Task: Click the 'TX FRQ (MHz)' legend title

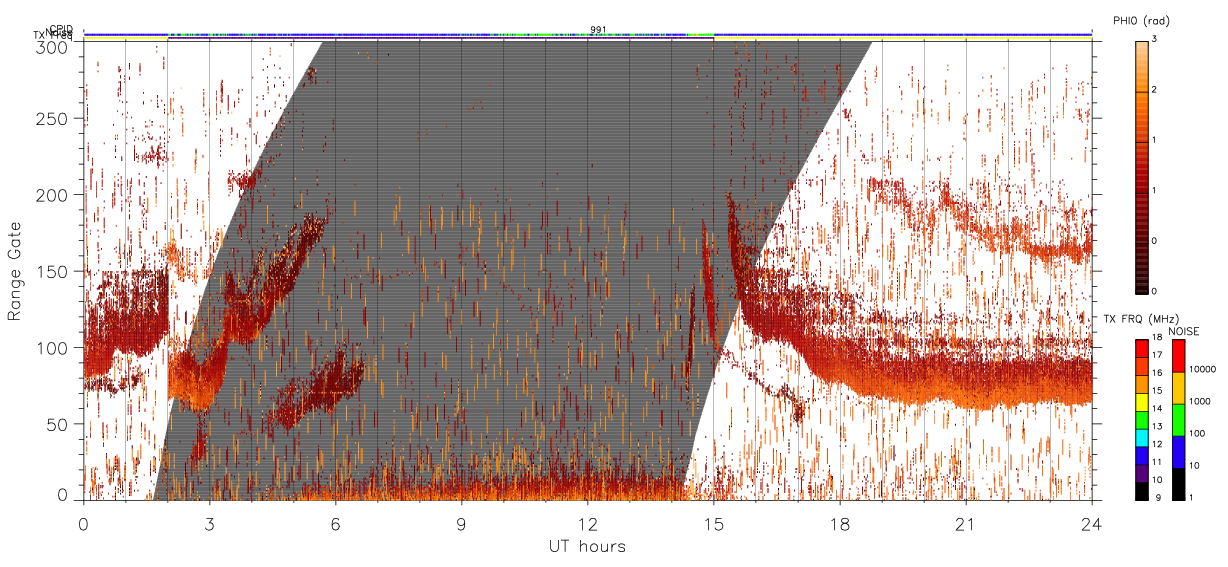Action: point(1141,318)
